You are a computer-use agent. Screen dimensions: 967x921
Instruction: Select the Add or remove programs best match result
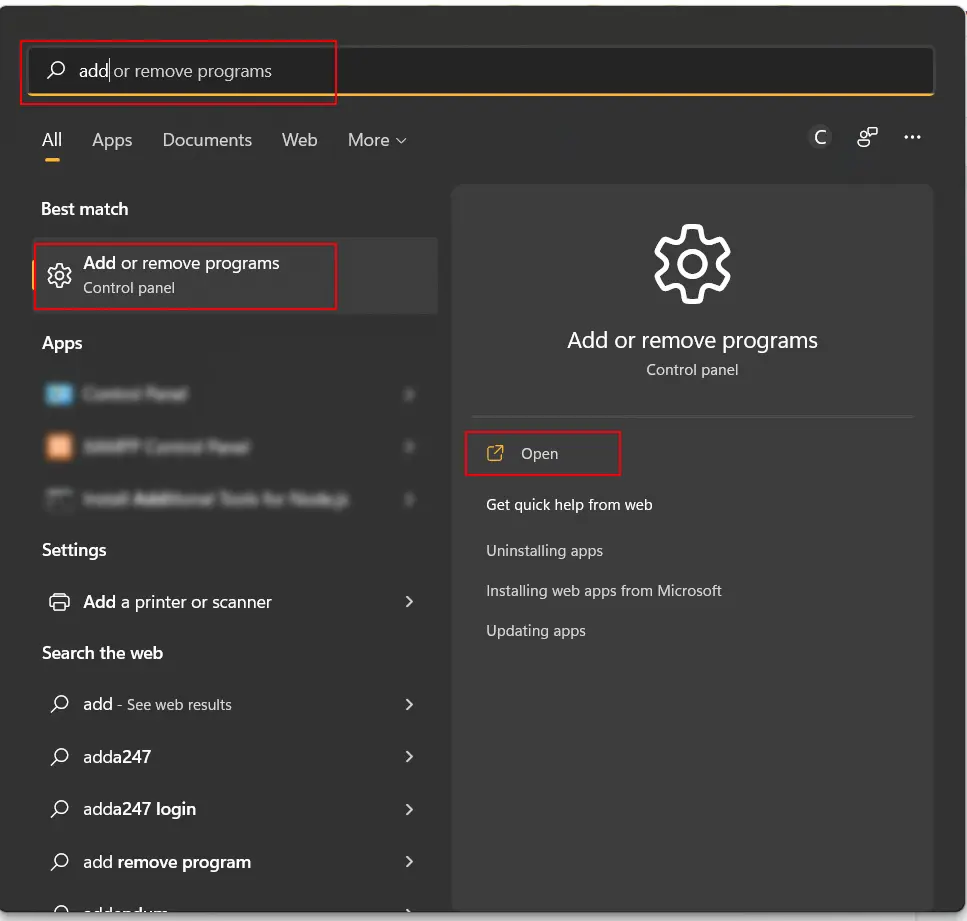[185, 275]
